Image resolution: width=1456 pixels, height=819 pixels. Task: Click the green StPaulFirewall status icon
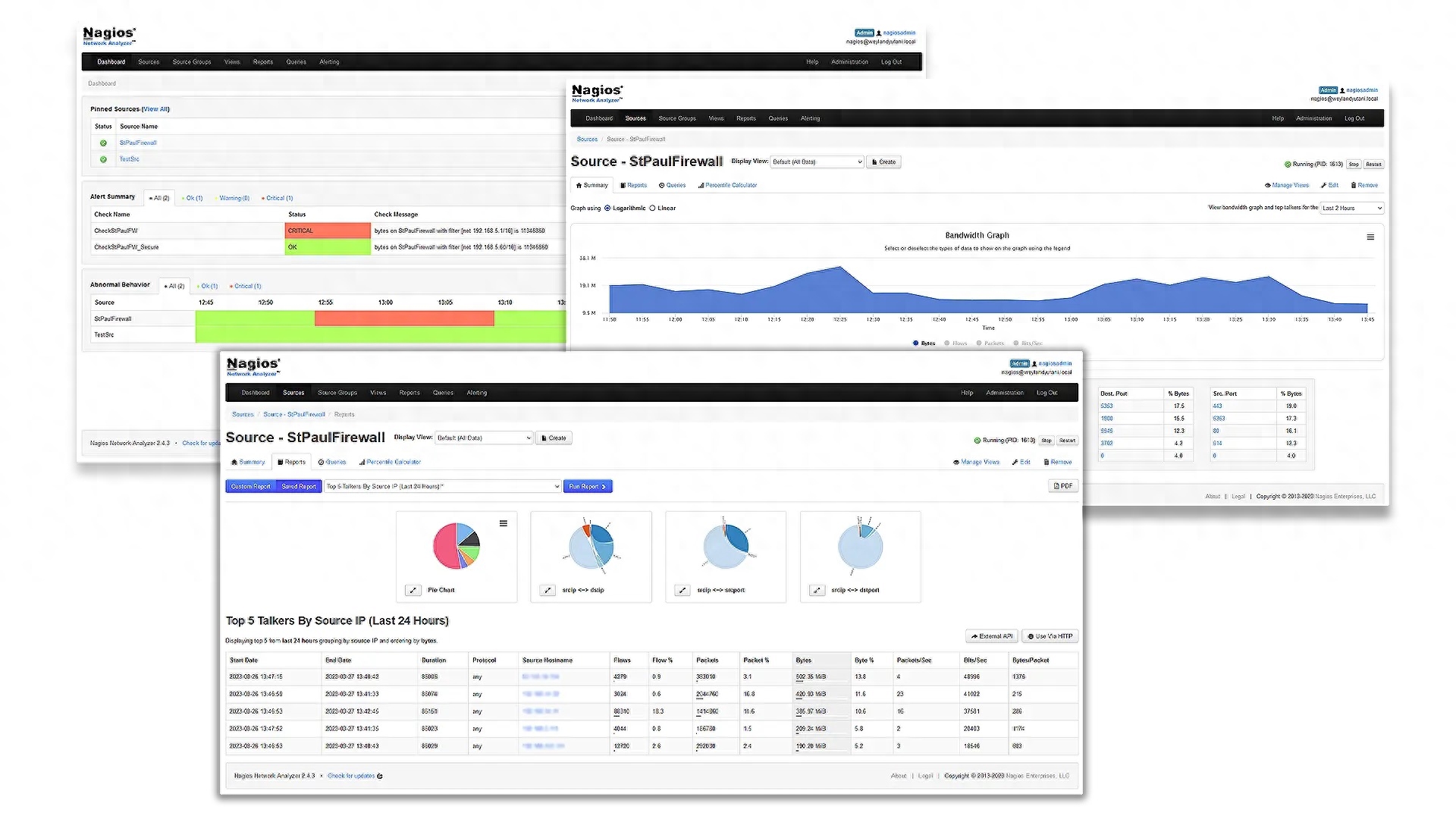click(103, 143)
